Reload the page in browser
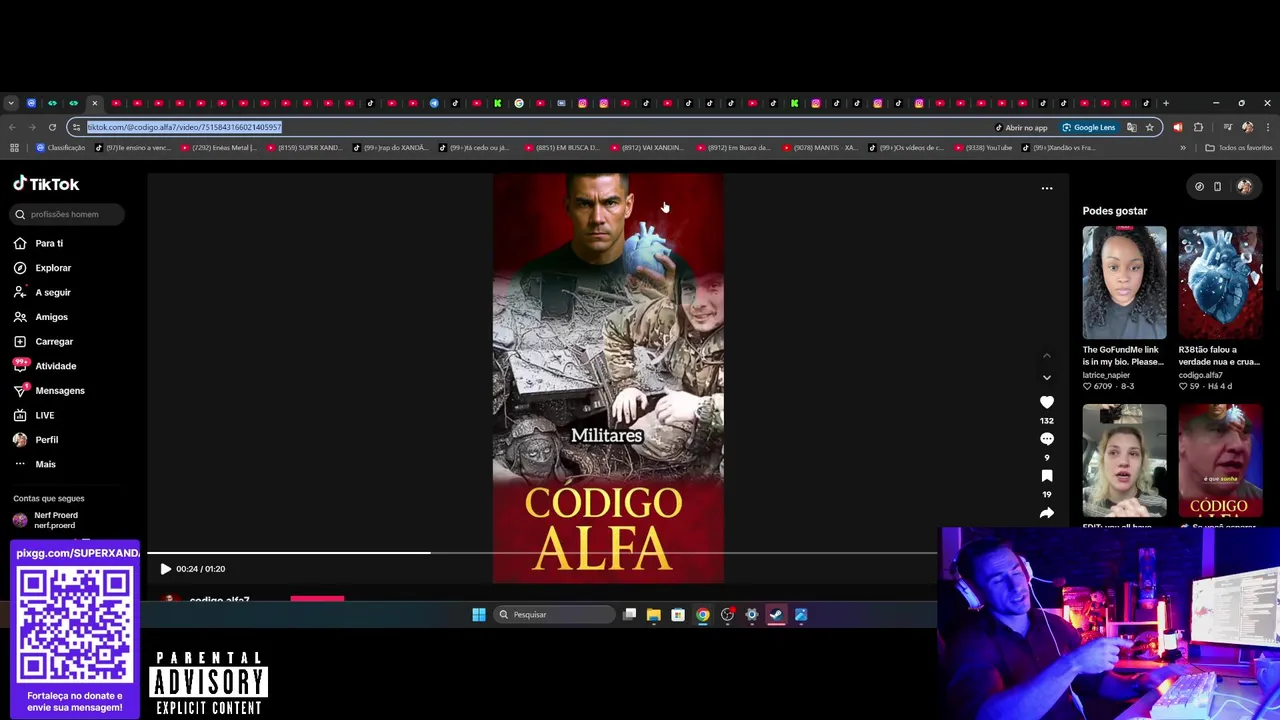 point(52,127)
